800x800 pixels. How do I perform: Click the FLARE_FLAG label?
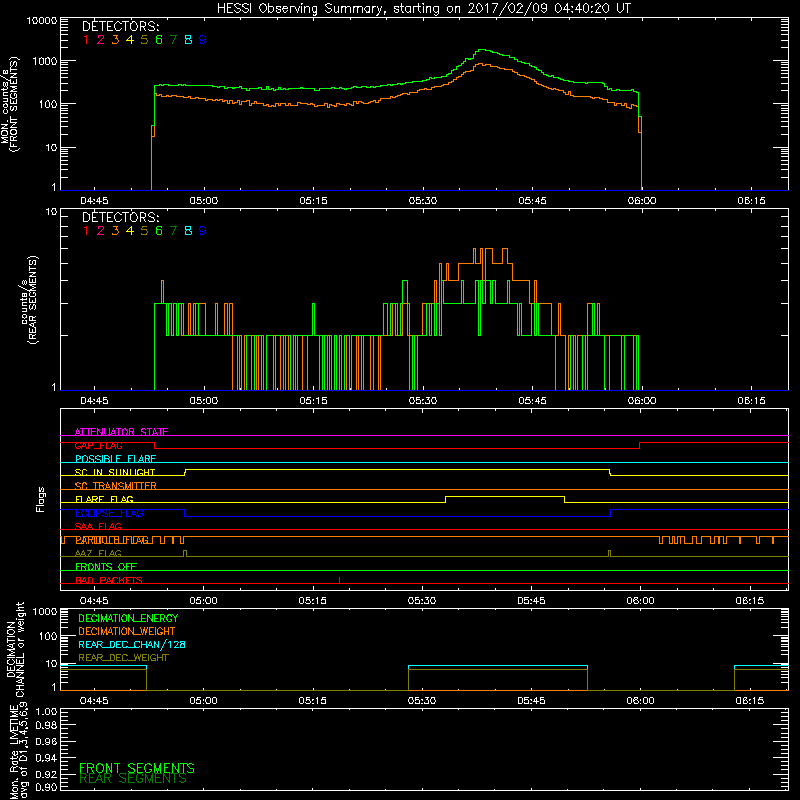pyautogui.click(x=104, y=499)
